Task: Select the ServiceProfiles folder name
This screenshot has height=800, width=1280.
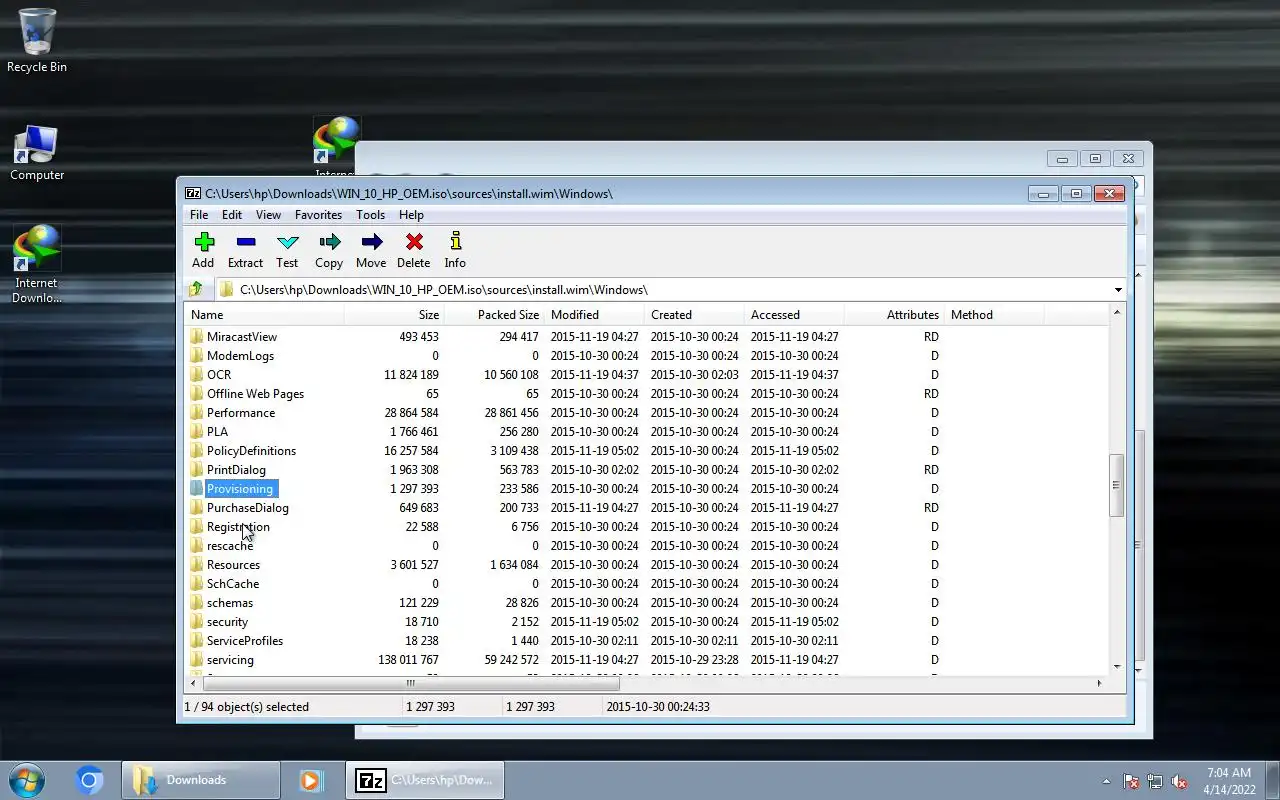Action: pyautogui.click(x=245, y=641)
